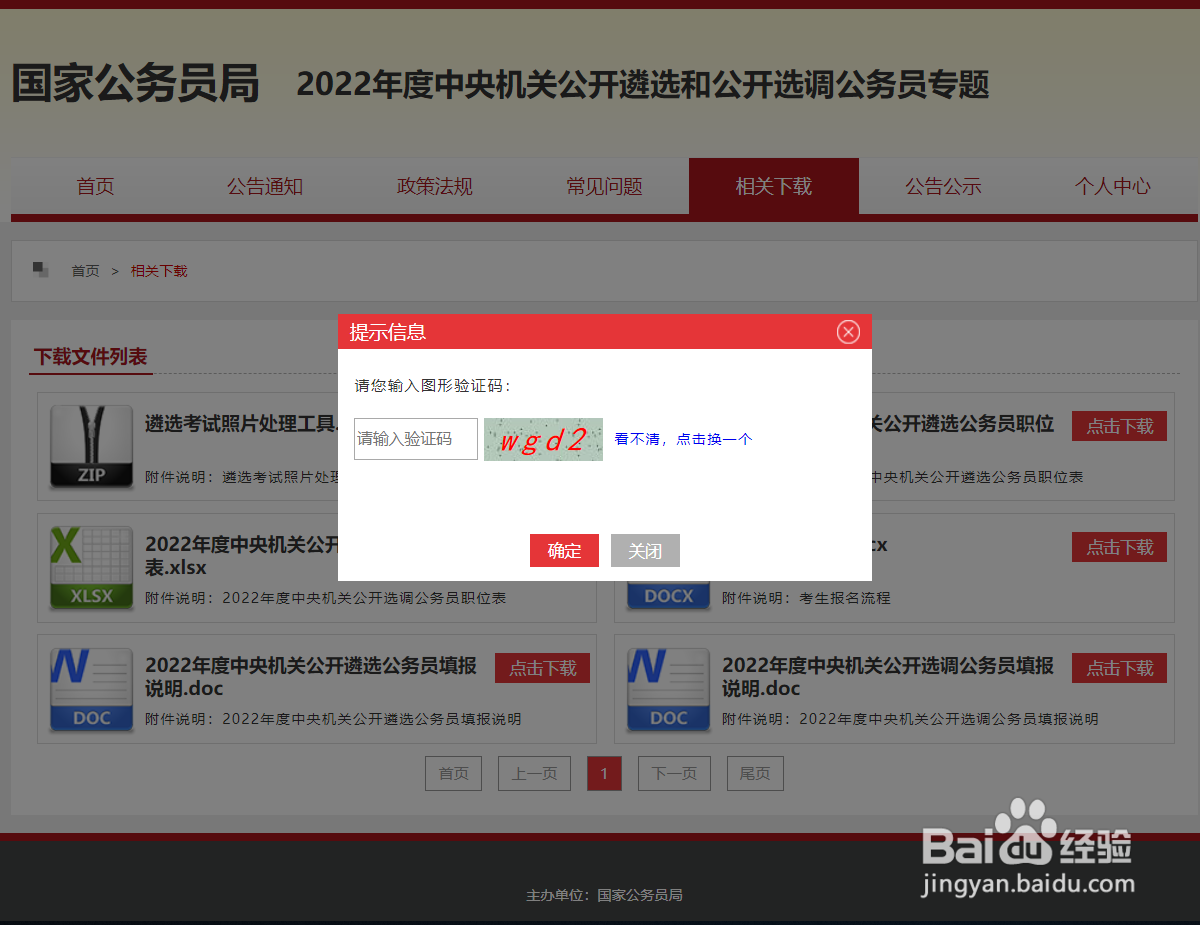Image resolution: width=1200 pixels, height=925 pixels.
Task: Open the 个人中心 navigation tab
Action: tap(1113, 186)
